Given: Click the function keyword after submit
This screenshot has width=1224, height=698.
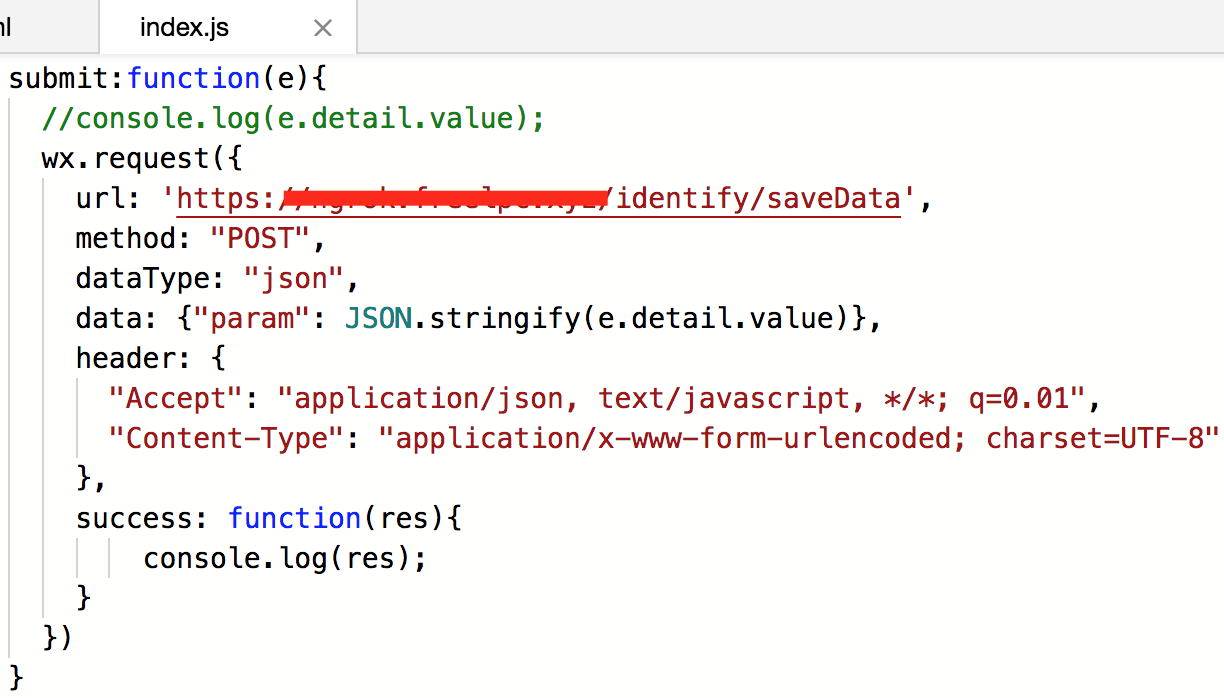Looking at the screenshot, I should (x=194, y=78).
